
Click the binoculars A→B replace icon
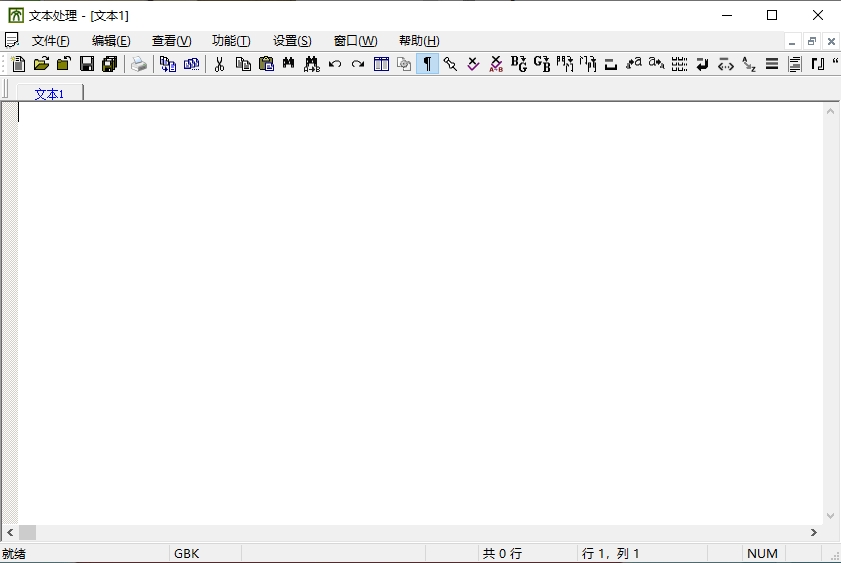(312, 64)
